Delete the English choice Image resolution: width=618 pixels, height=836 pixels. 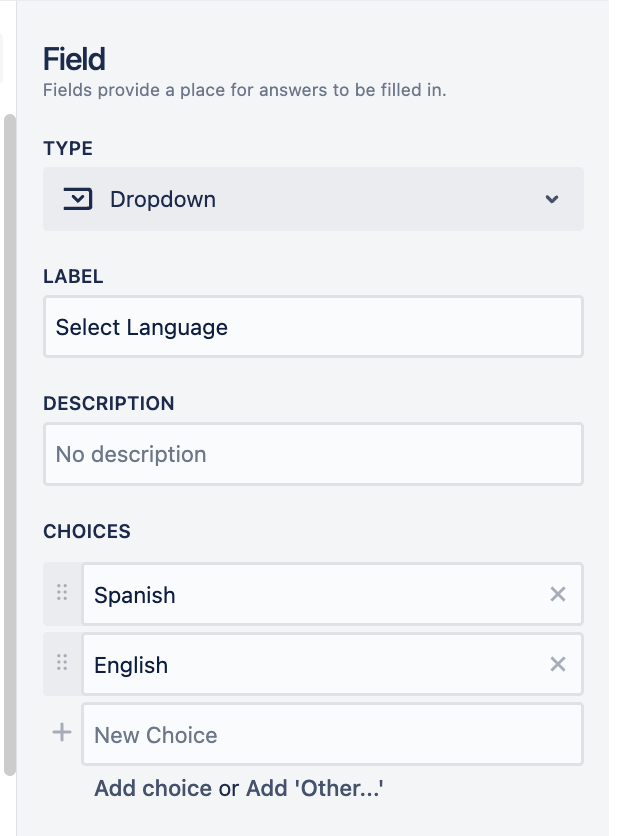pyautogui.click(x=558, y=665)
